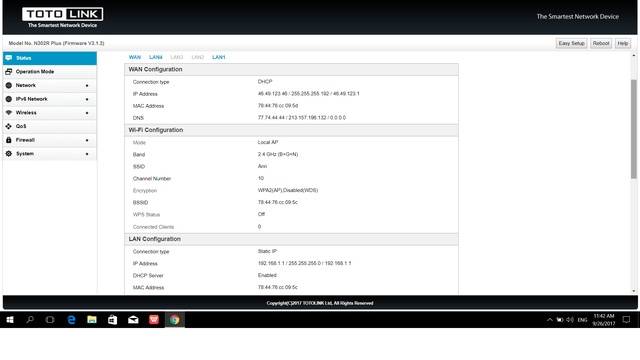Open the Windows Start menu
Viewport: 640px width, 360px height.
[x=10, y=320]
